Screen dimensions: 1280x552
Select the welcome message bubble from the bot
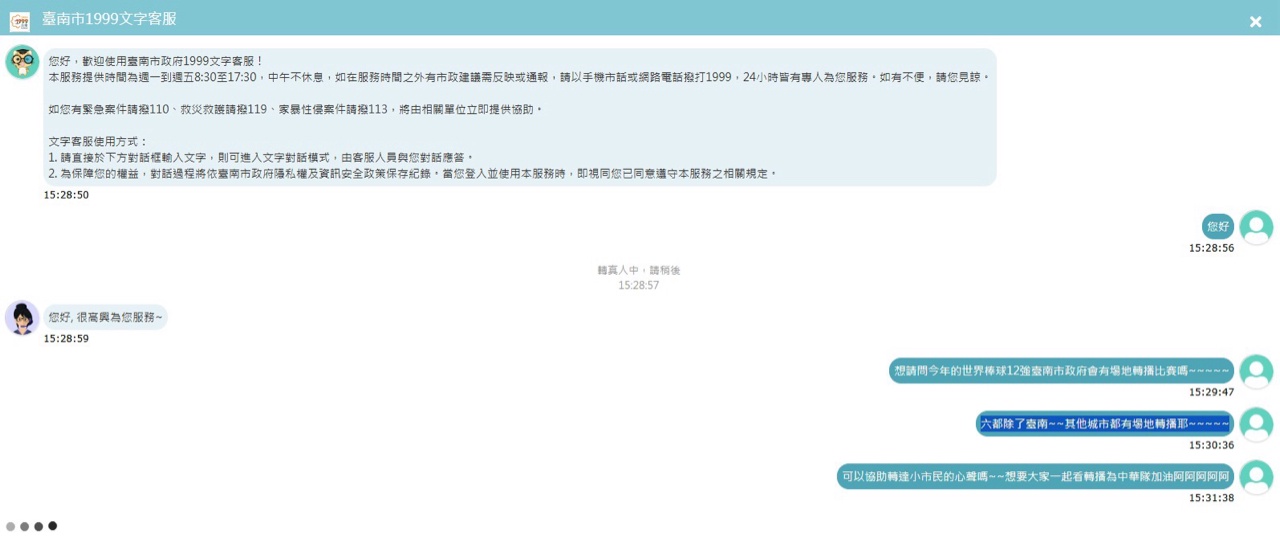pyautogui.click(x=519, y=117)
